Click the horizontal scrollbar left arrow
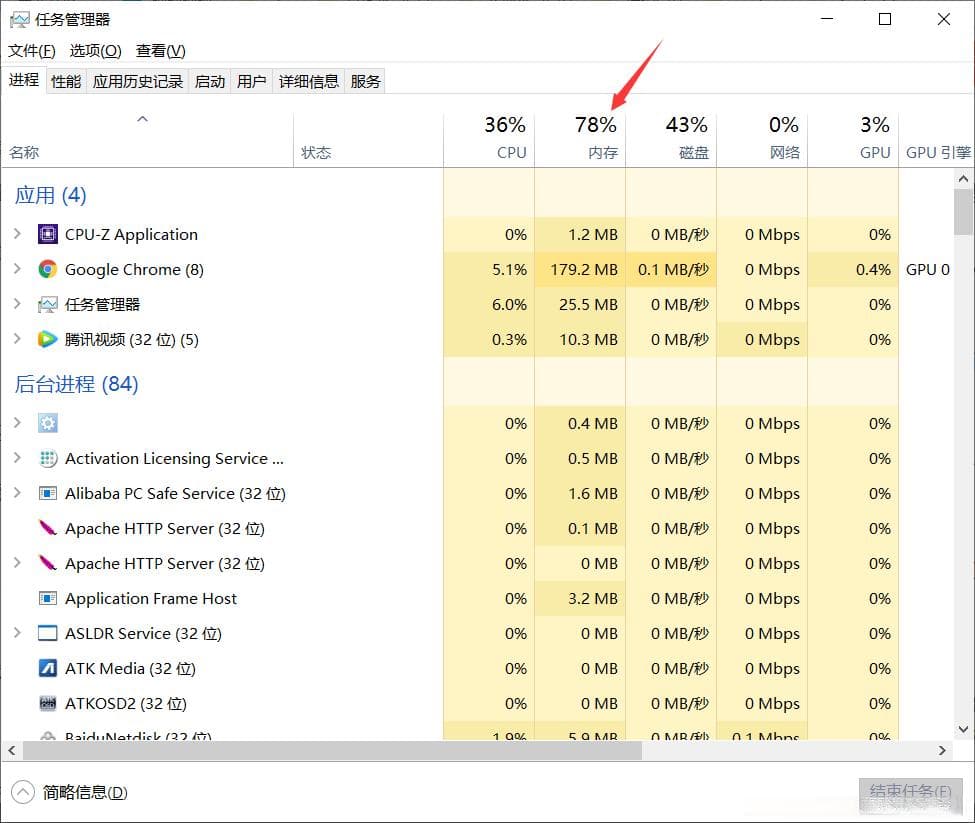 pyautogui.click(x=12, y=751)
